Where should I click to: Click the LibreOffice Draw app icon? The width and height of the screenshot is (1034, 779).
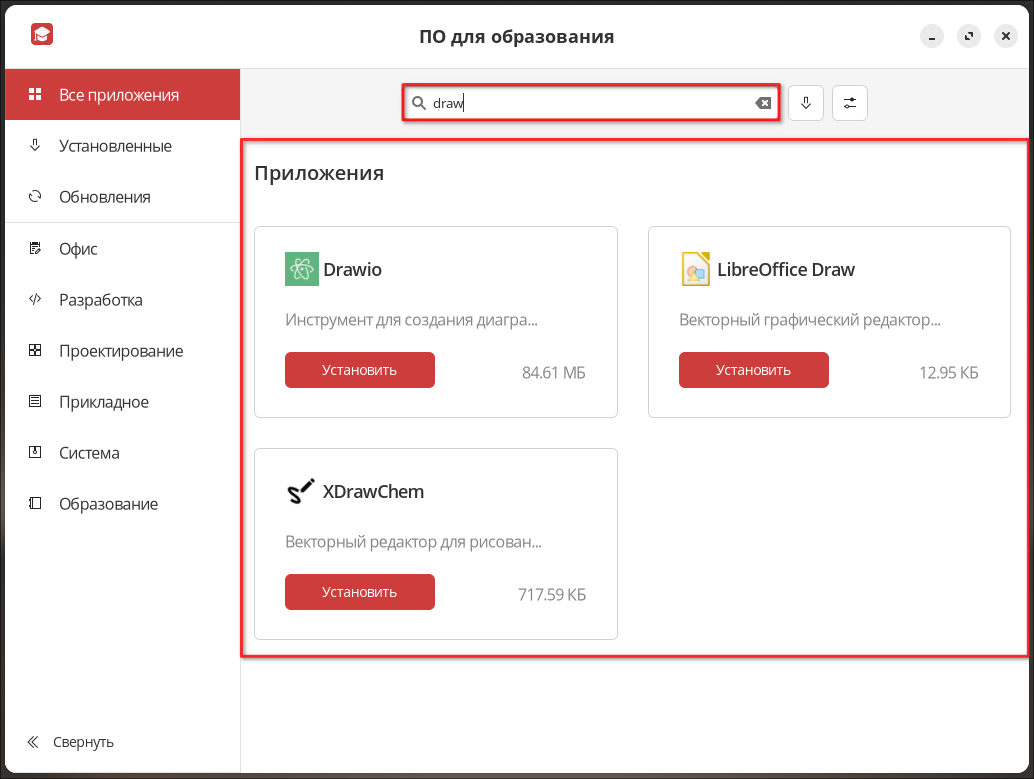(696, 269)
